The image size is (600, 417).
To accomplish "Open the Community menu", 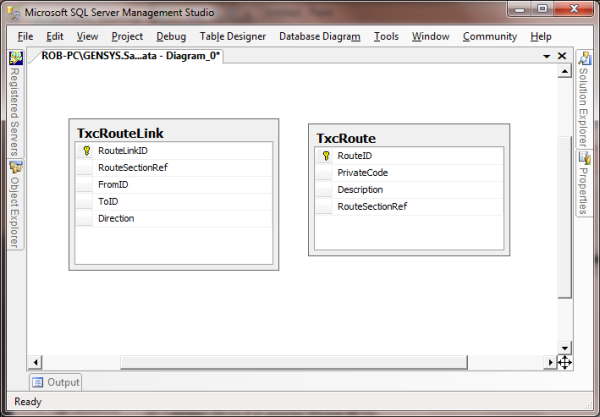I will [x=490, y=36].
